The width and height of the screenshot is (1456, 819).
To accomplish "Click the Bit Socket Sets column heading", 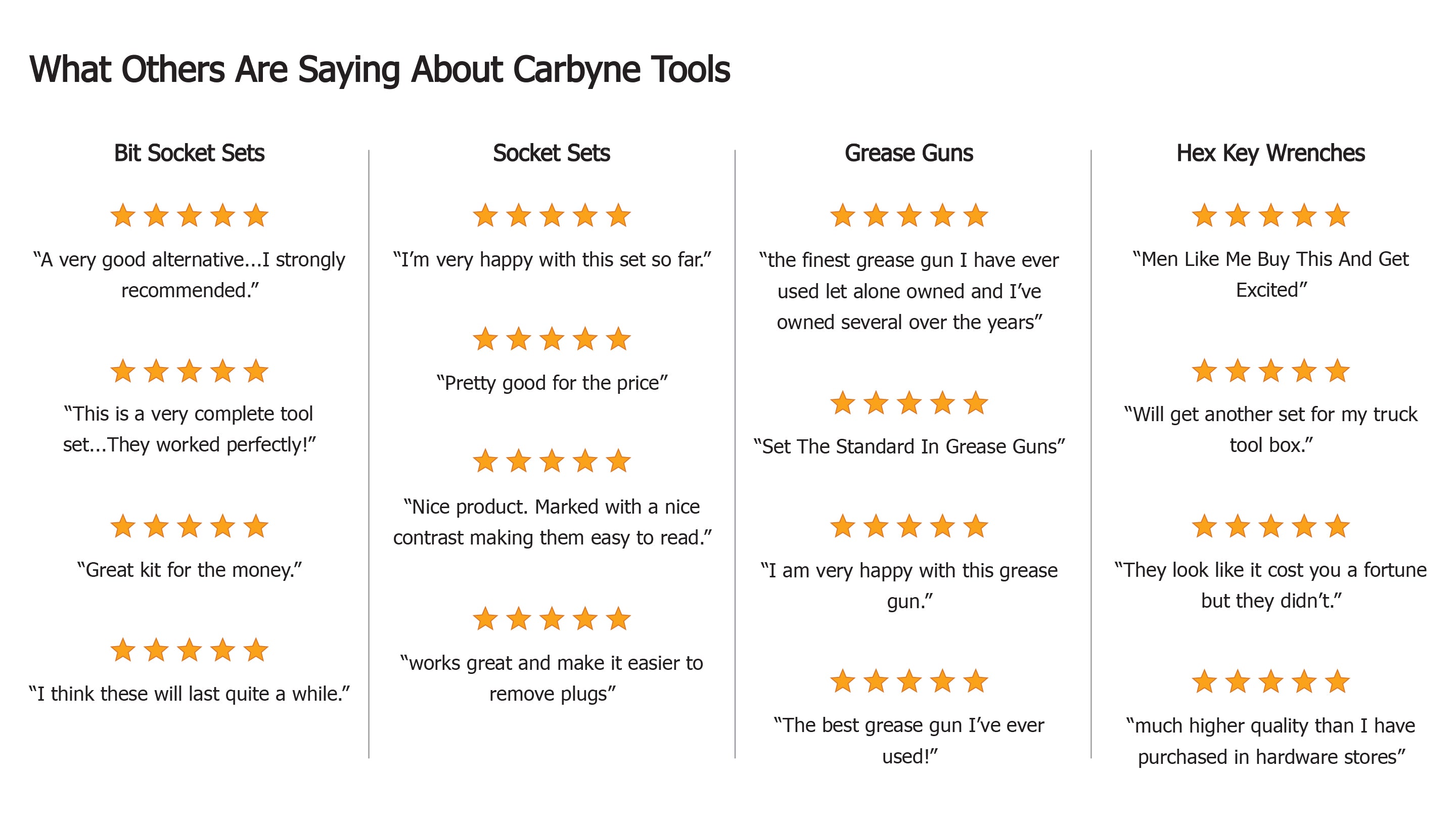I will click(190, 153).
